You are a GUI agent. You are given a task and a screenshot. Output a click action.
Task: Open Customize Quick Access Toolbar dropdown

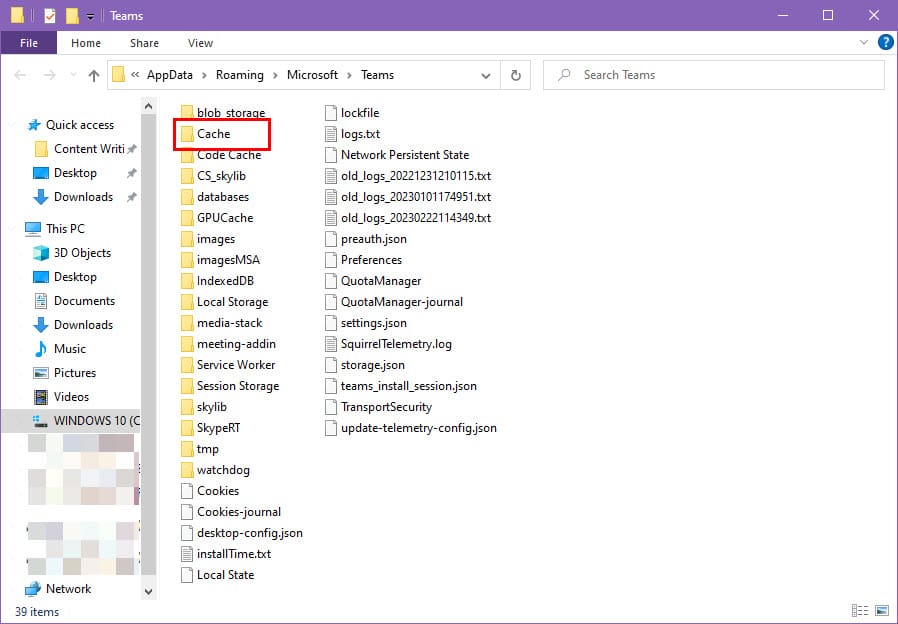click(x=90, y=16)
